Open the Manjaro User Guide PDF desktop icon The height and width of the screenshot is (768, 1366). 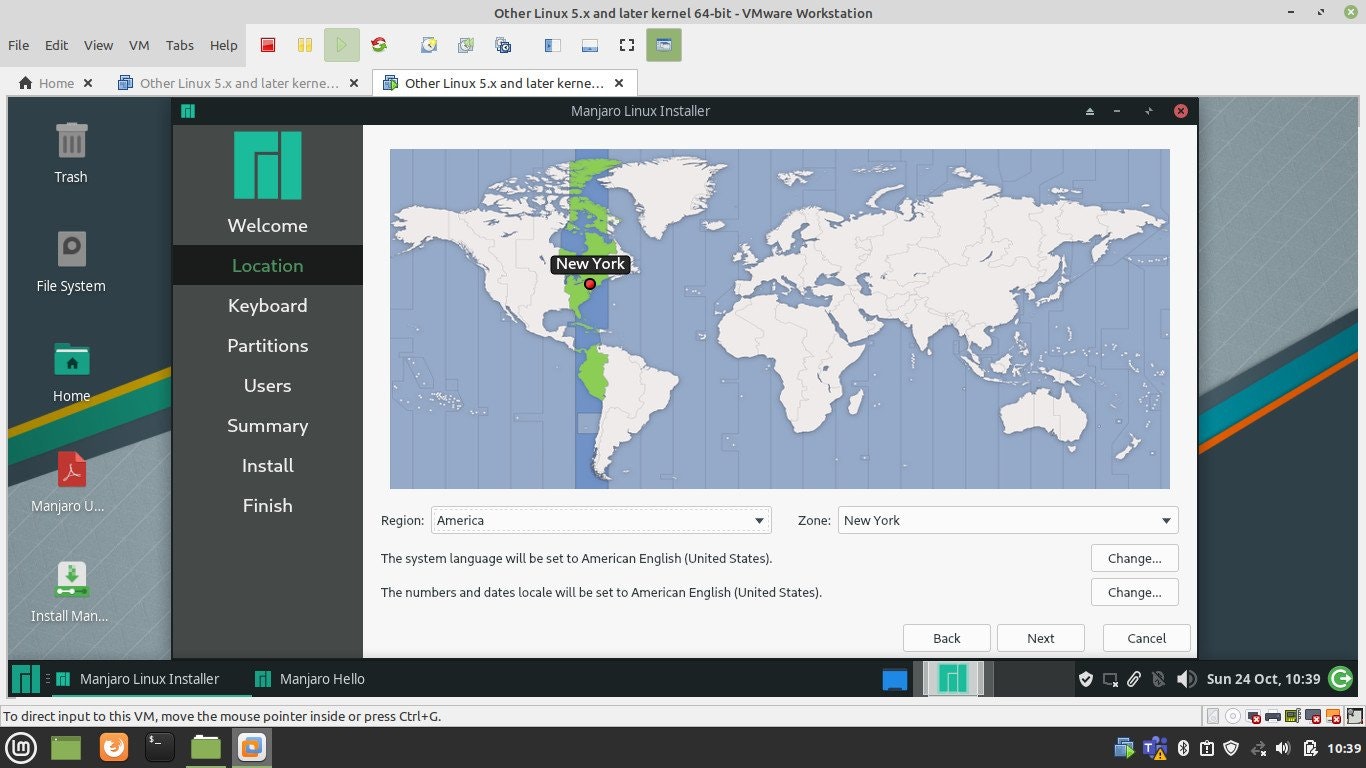point(71,482)
